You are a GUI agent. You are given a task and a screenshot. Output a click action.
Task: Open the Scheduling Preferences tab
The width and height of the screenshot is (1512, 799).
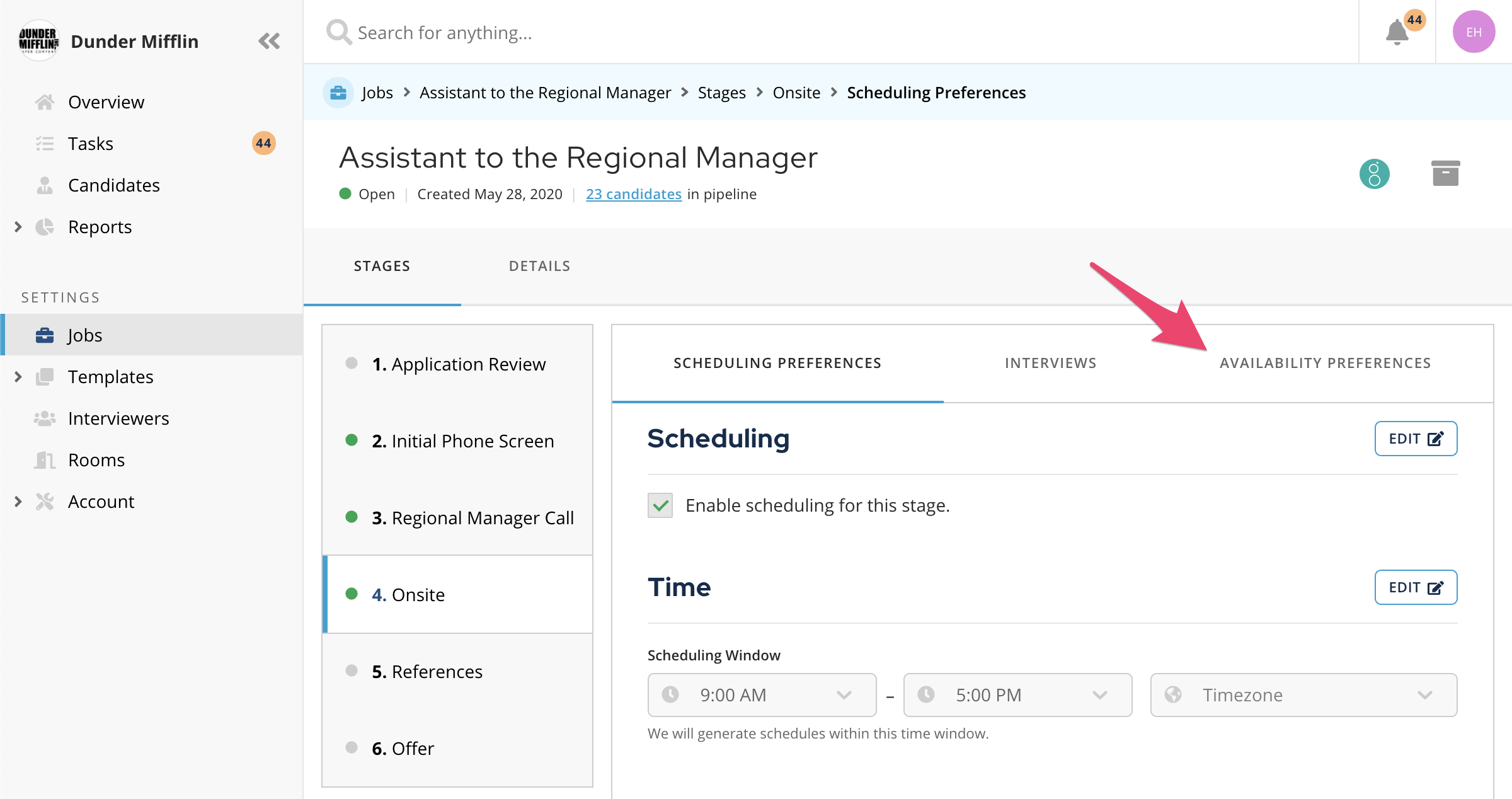pyautogui.click(x=777, y=363)
